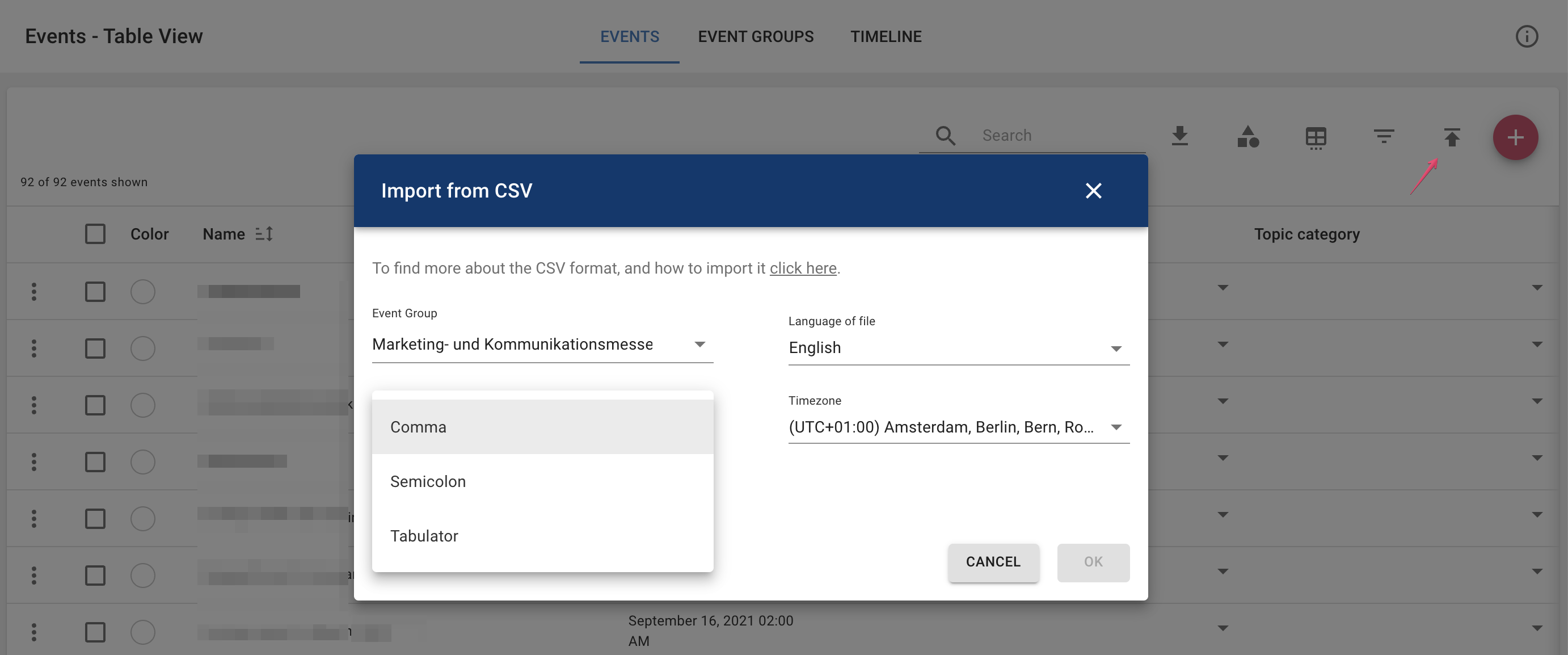Open the Event Group dropdown
The width and height of the screenshot is (1568, 655).
[542, 345]
